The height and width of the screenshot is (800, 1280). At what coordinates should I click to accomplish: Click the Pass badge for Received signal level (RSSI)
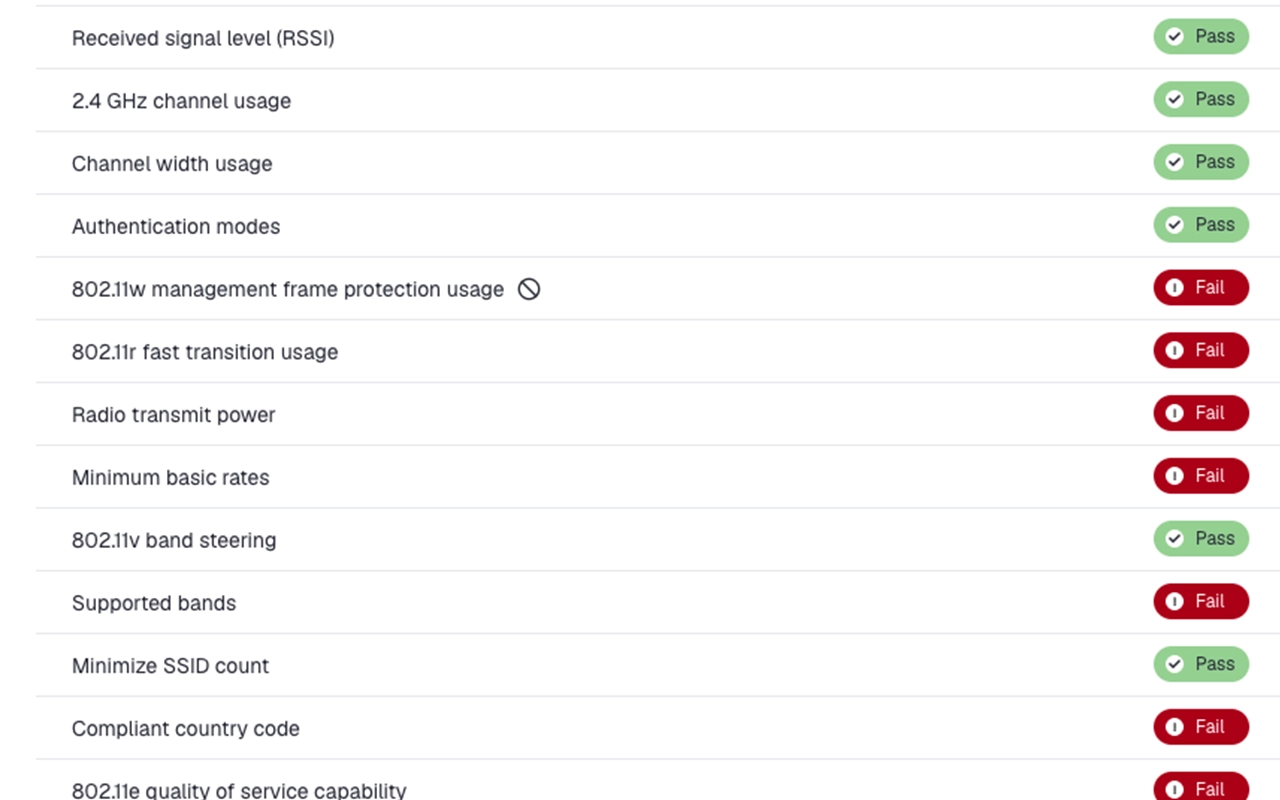click(1201, 36)
